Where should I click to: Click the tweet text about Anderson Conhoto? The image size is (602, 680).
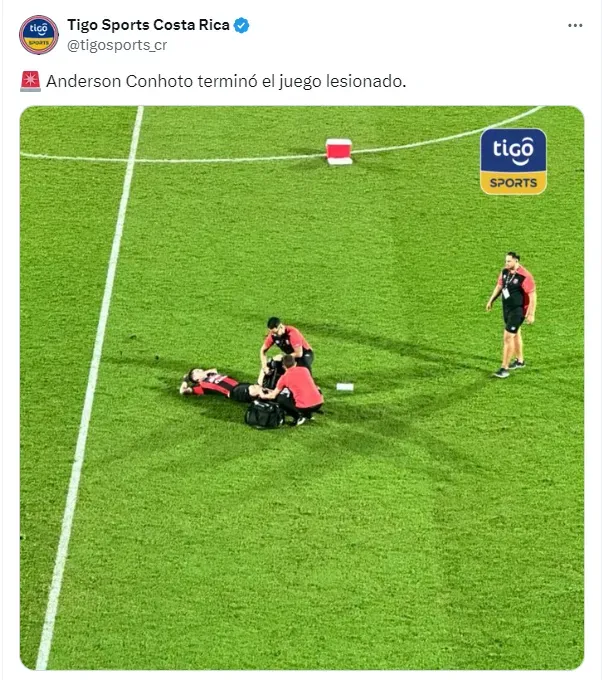pyautogui.click(x=226, y=82)
